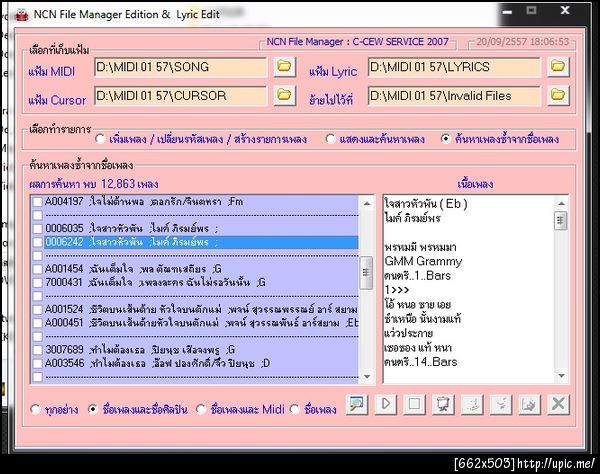Click the song list scrollbar thumb
The height and width of the screenshot is (474, 600).
(x=367, y=273)
